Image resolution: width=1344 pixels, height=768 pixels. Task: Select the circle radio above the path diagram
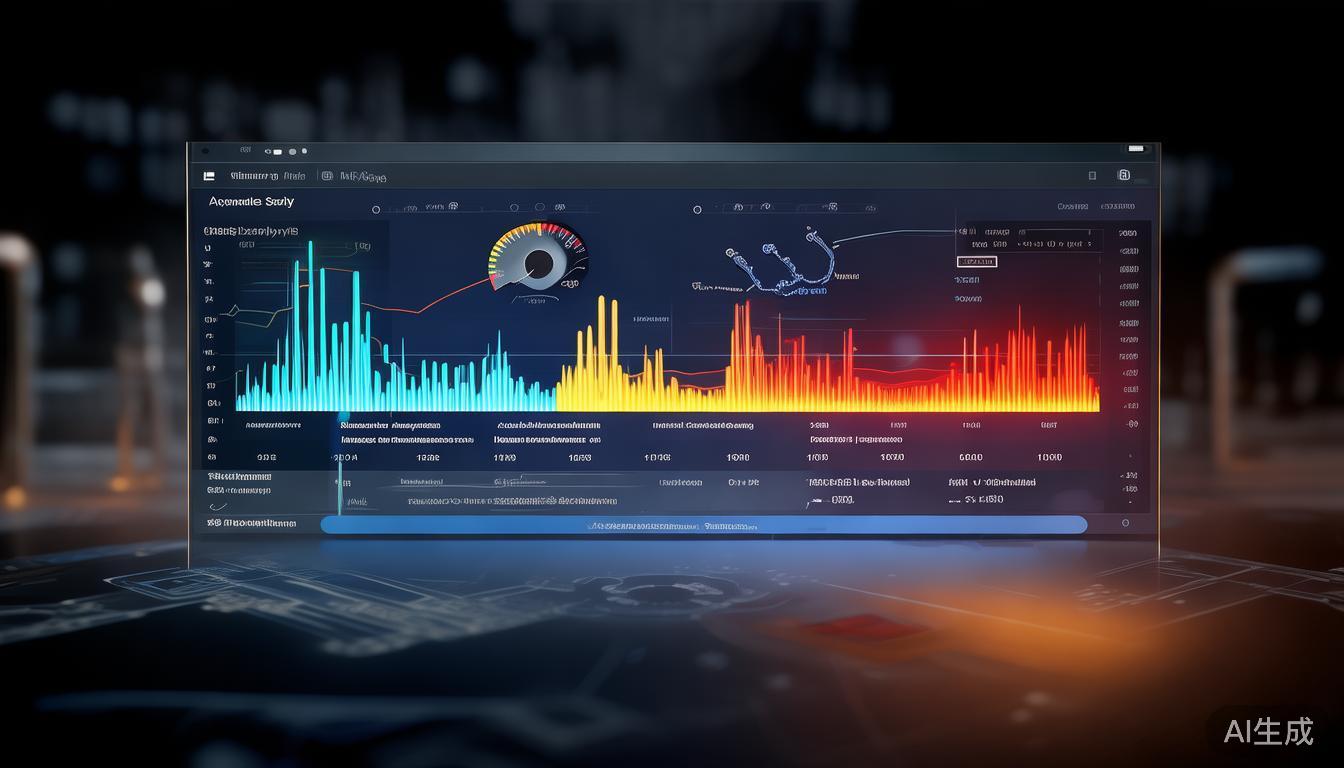(697, 210)
